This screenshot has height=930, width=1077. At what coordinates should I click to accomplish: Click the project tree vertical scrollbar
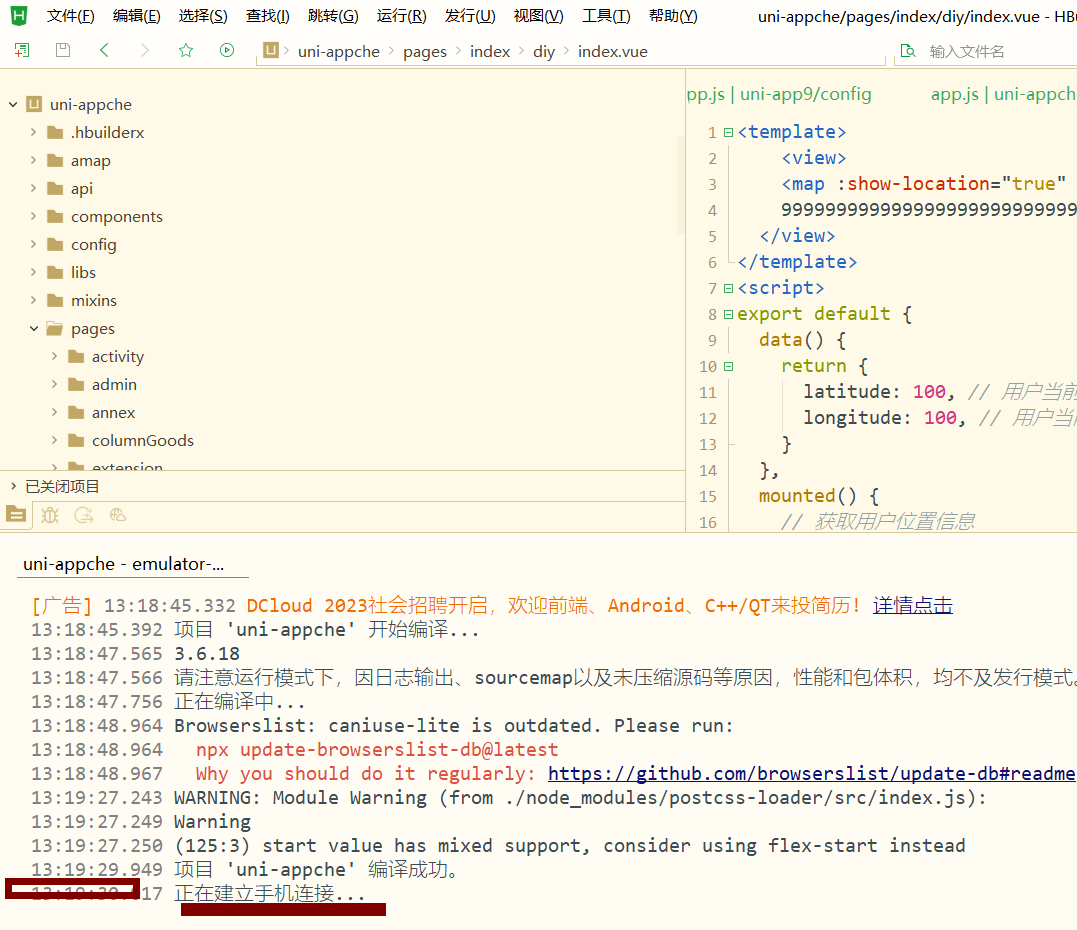click(681, 185)
